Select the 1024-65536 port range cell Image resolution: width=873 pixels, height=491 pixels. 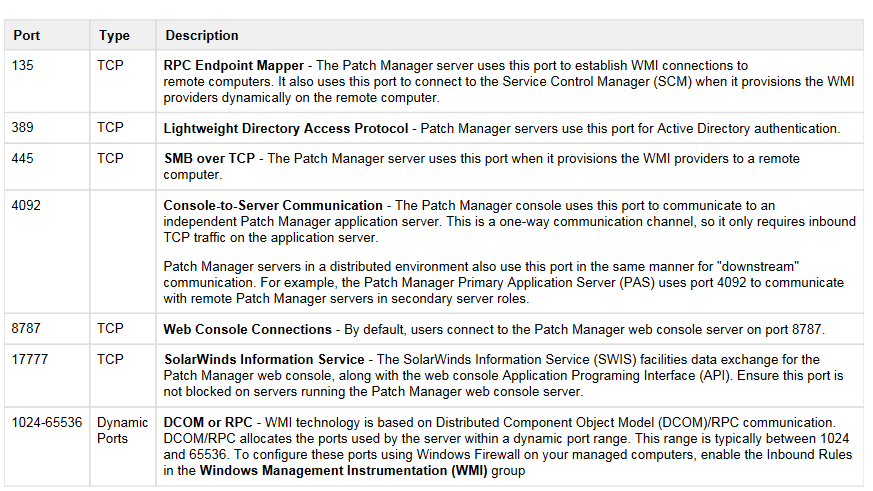point(47,446)
